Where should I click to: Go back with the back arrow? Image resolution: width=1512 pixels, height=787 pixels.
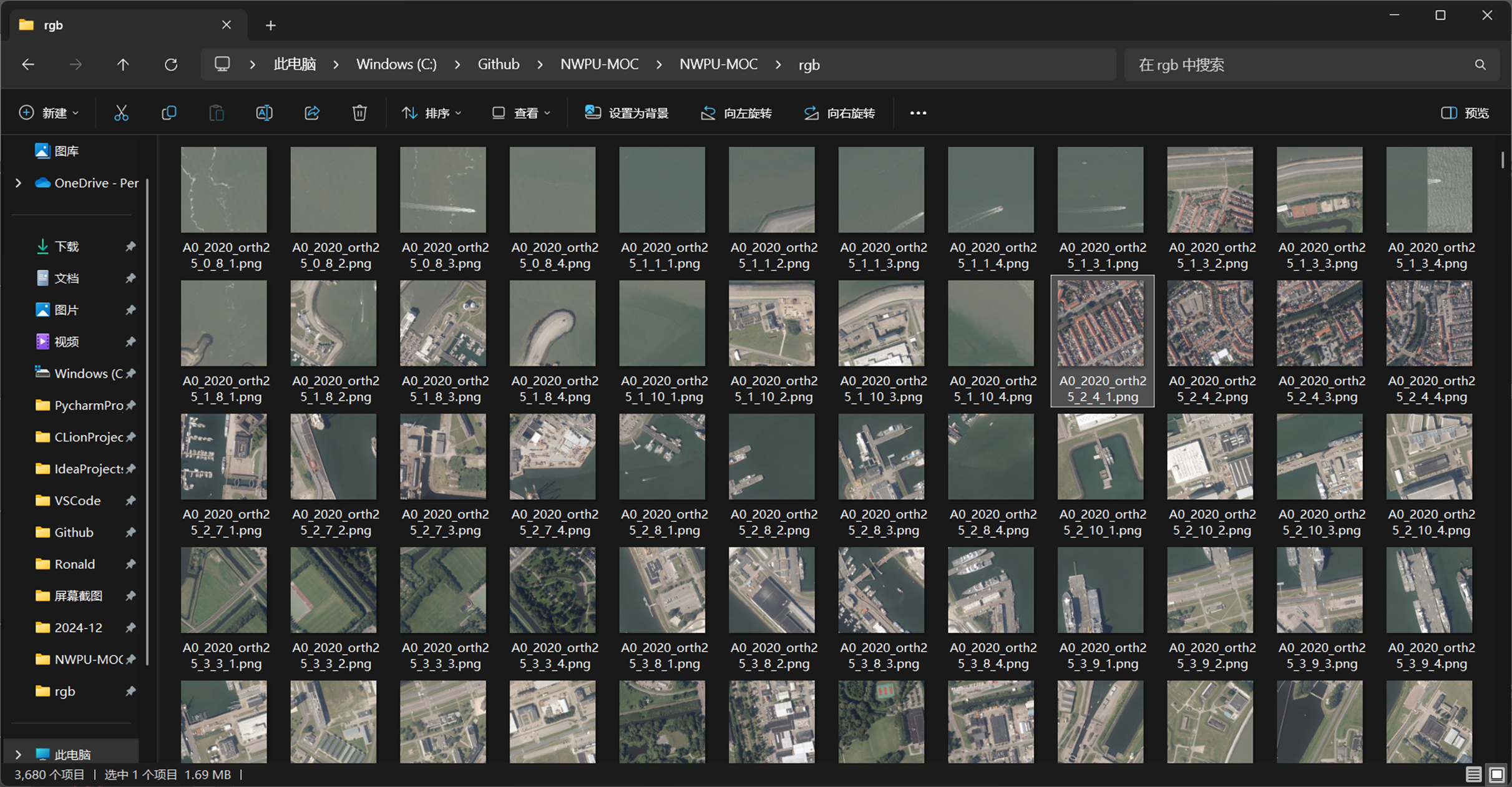(x=28, y=64)
